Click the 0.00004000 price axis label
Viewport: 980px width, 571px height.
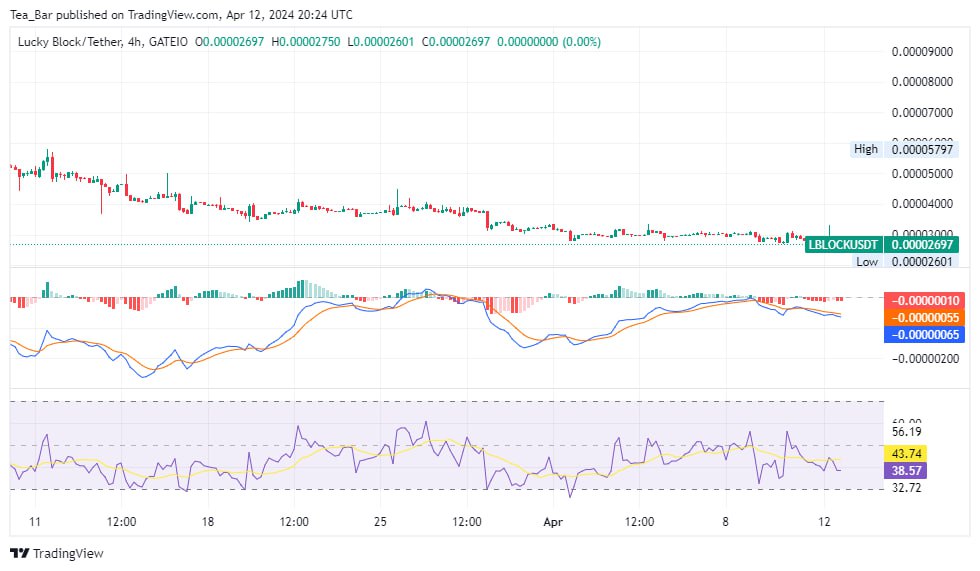click(x=922, y=204)
